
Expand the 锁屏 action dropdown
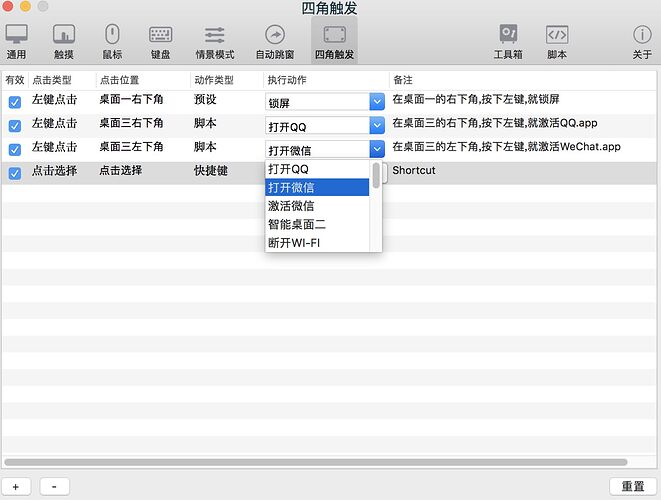coord(377,101)
